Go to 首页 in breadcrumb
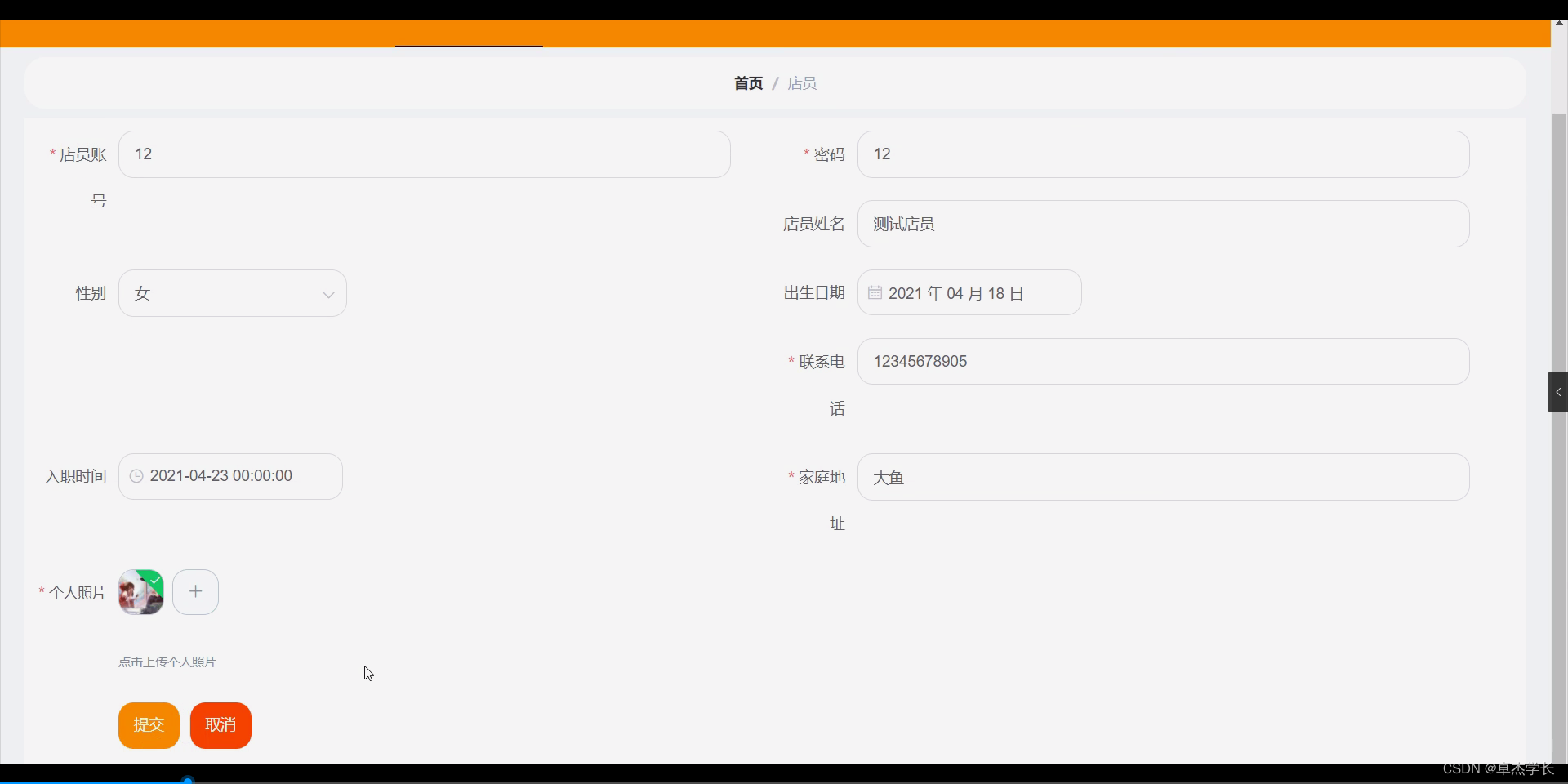 748,83
